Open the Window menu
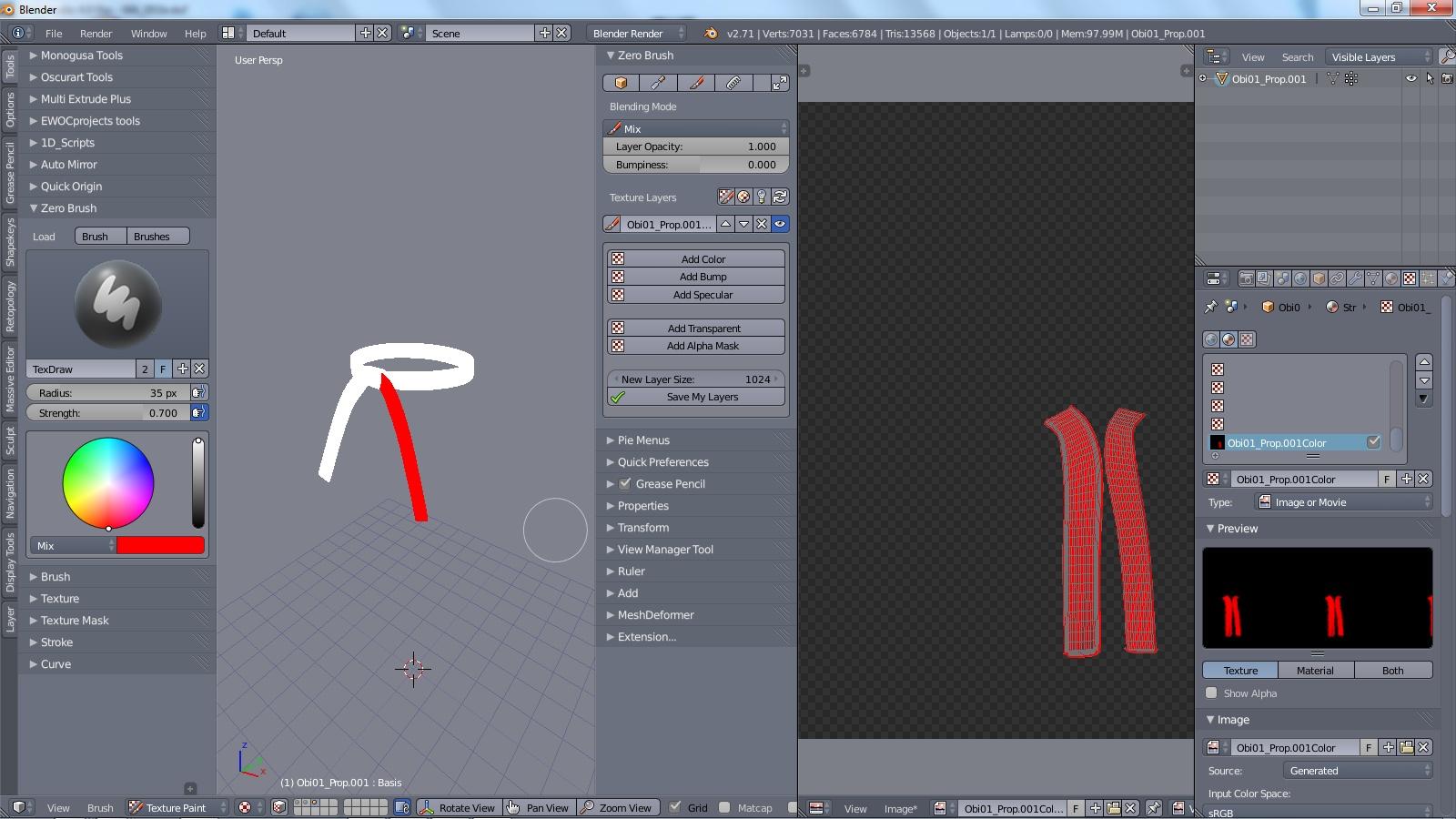 click(x=148, y=33)
